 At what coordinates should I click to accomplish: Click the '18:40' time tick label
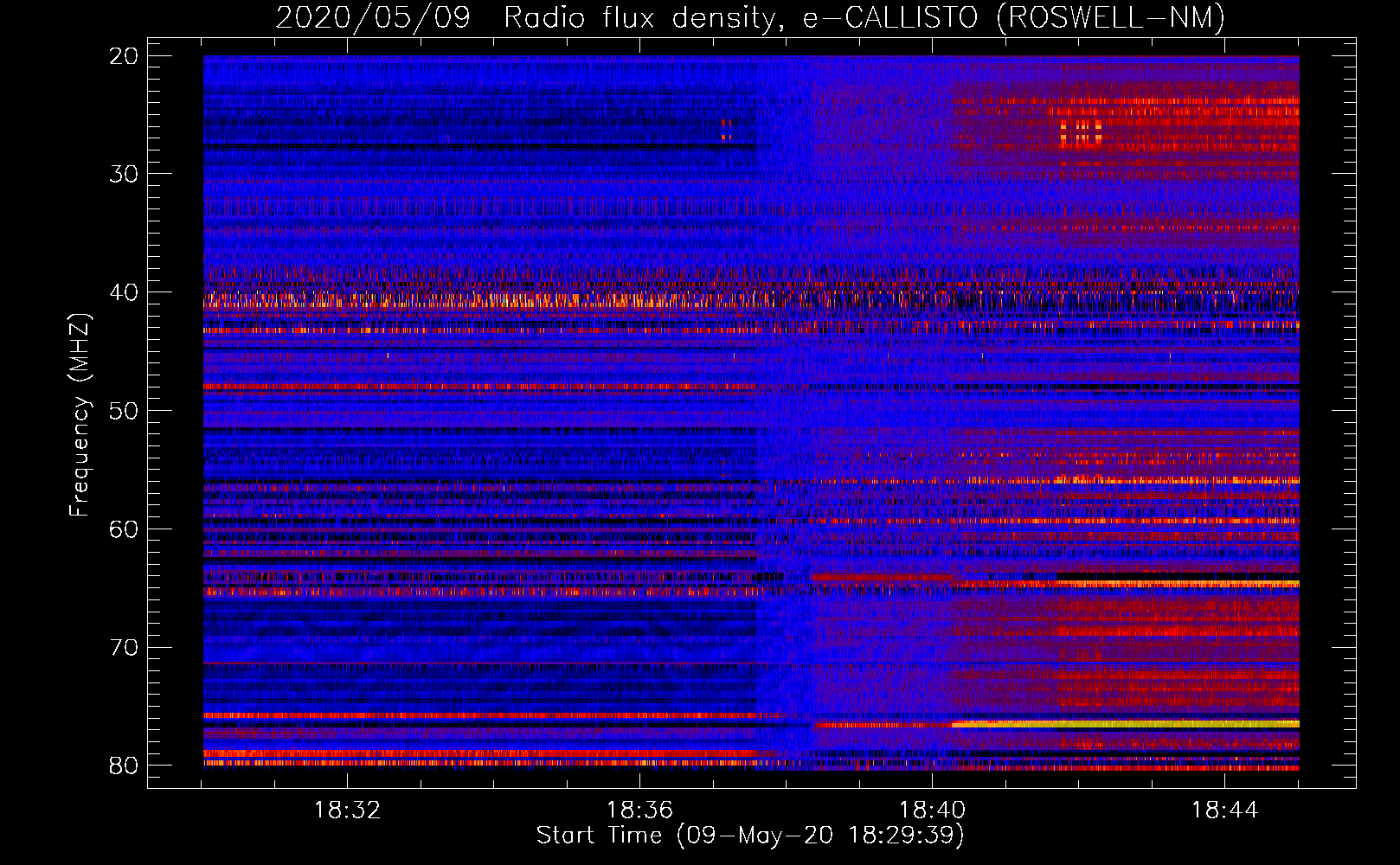tap(932, 811)
